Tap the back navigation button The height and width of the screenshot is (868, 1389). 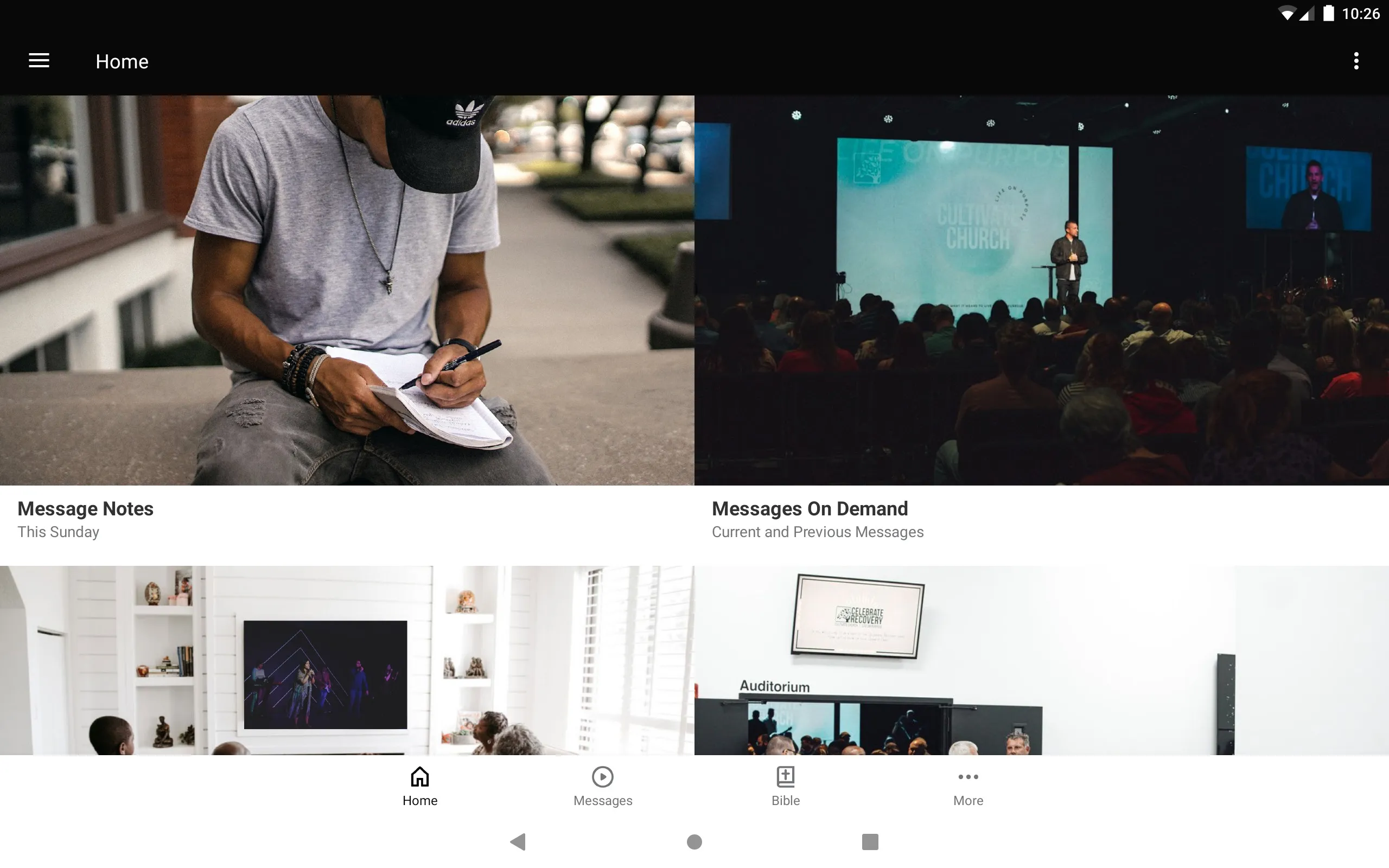tap(516, 841)
